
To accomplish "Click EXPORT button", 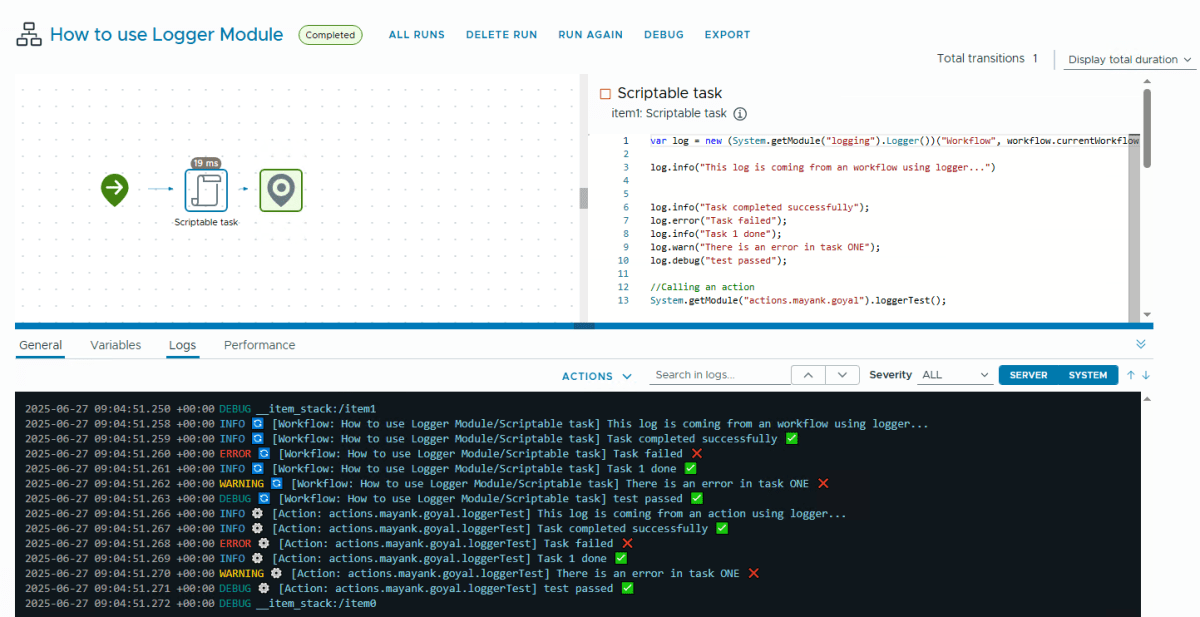I will [x=727, y=35].
